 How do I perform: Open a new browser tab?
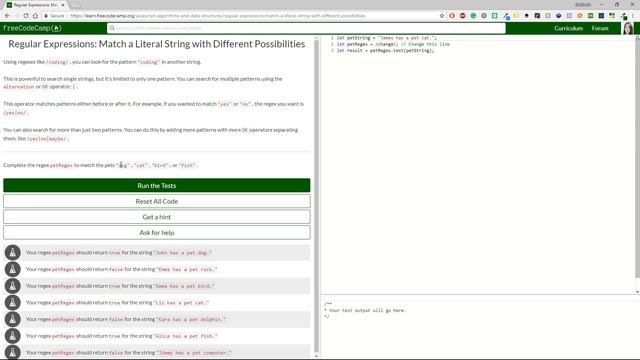click(76, 5)
